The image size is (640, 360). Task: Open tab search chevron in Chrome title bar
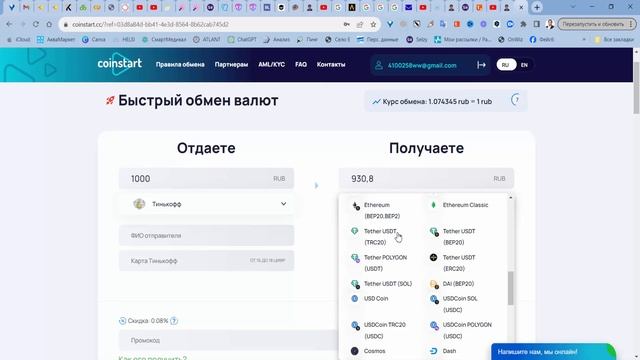(573, 7)
